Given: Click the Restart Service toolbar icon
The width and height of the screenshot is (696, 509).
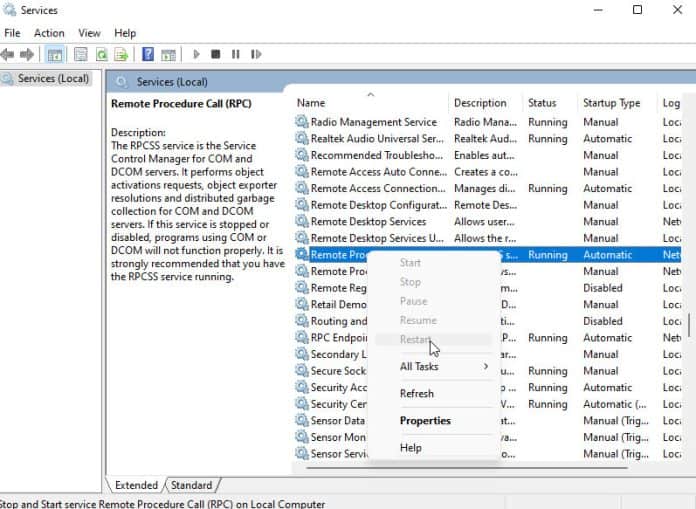Looking at the screenshot, I should (255, 54).
